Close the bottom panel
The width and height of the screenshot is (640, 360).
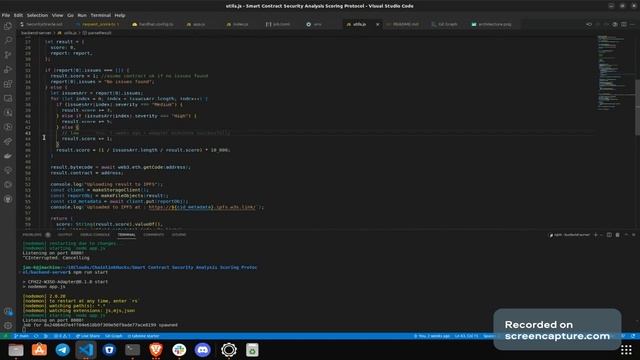(x=633, y=235)
